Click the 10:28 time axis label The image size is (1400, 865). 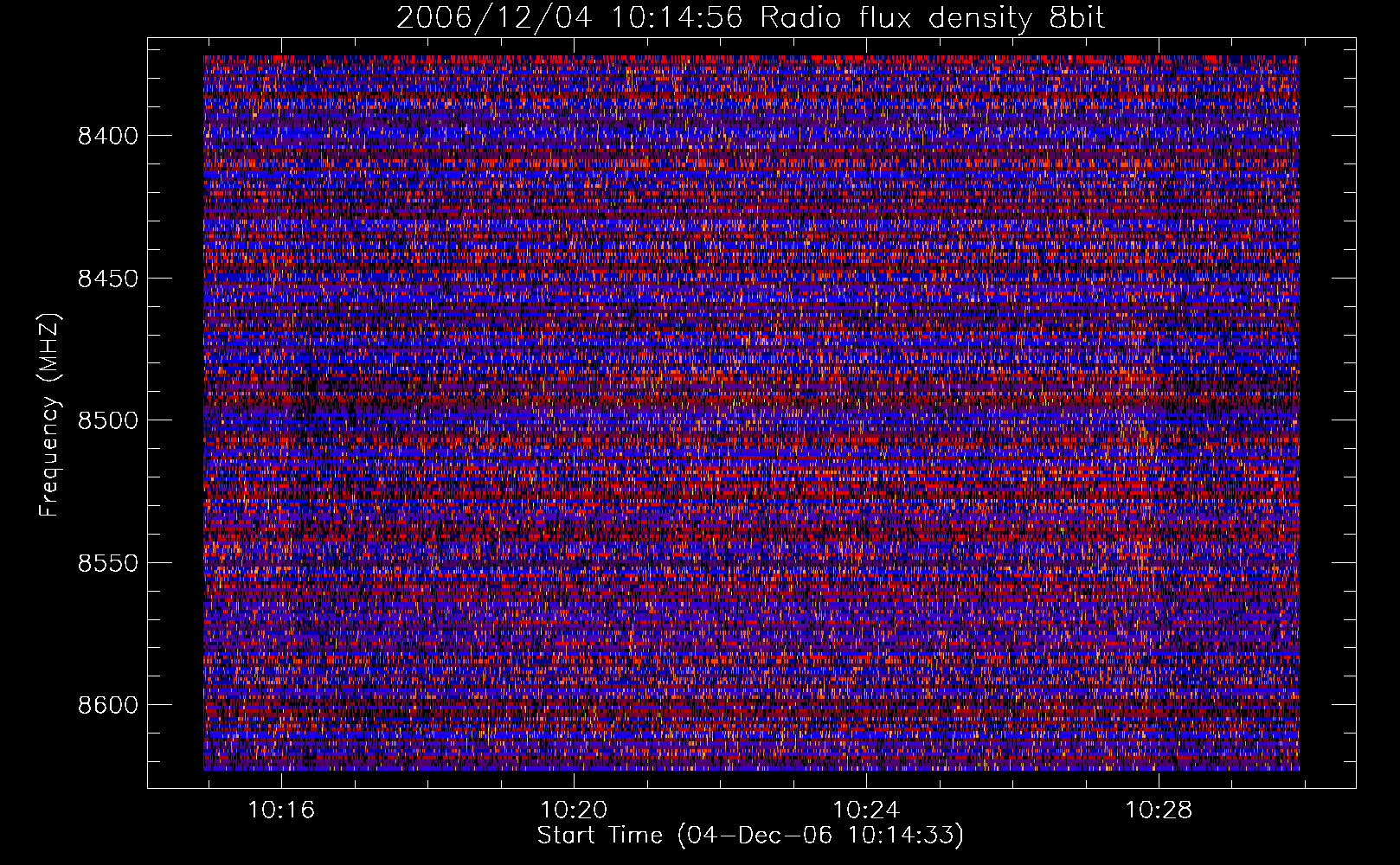tap(1159, 811)
